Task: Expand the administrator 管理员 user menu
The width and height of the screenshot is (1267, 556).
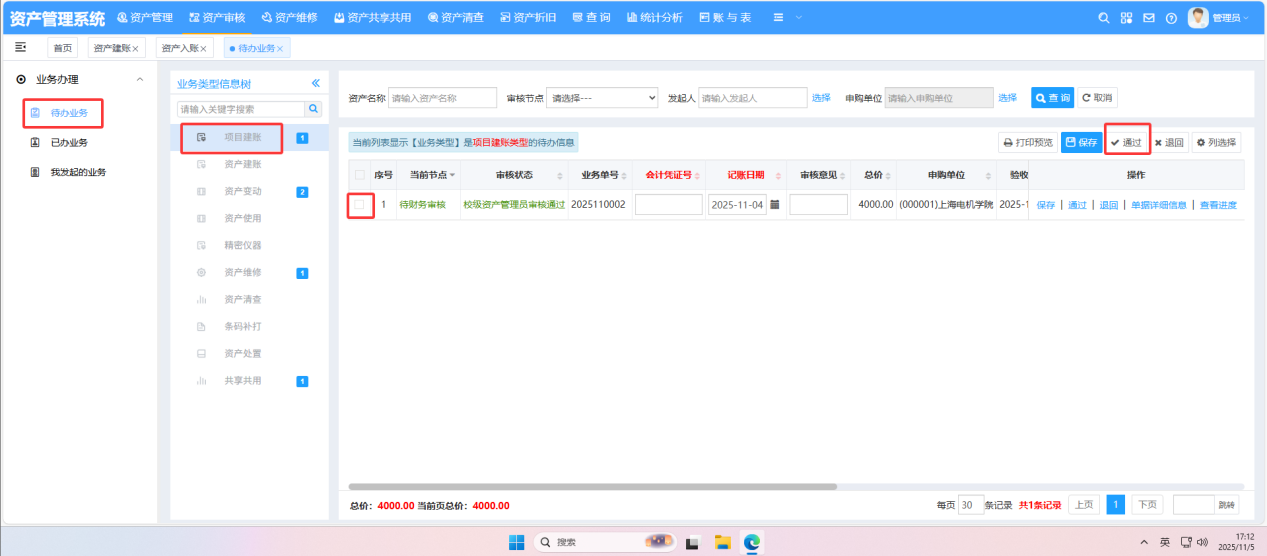Action: (1219, 18)
